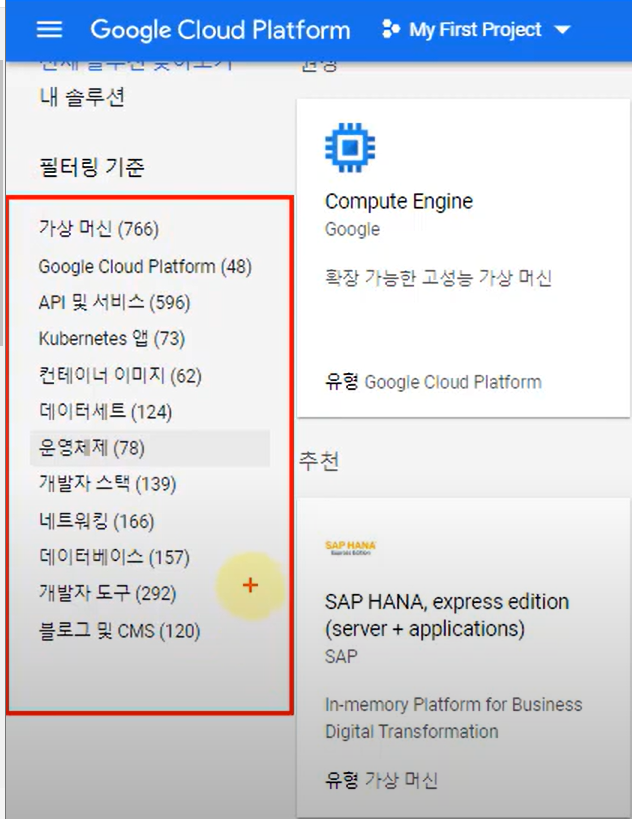632x819 pixels.
Task: Click 유형 Google Cloud Platform label
Action: (433, 382)
